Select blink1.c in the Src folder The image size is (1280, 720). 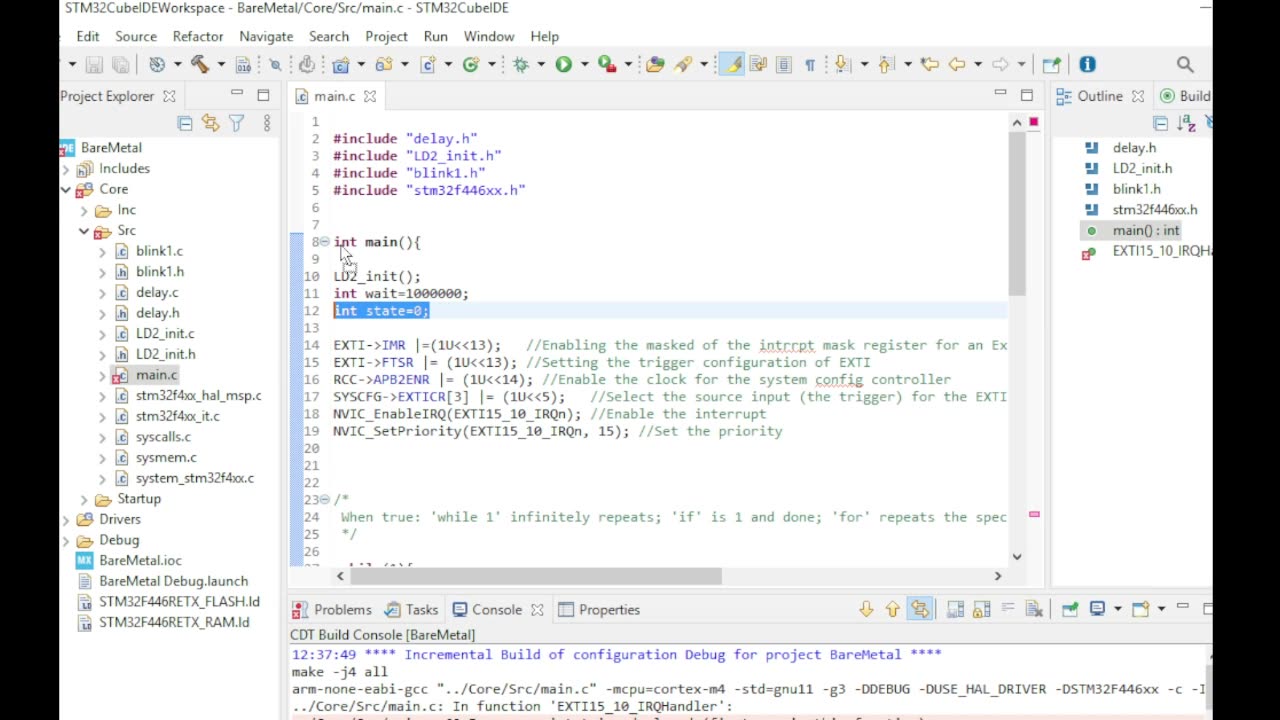[159, 251]
